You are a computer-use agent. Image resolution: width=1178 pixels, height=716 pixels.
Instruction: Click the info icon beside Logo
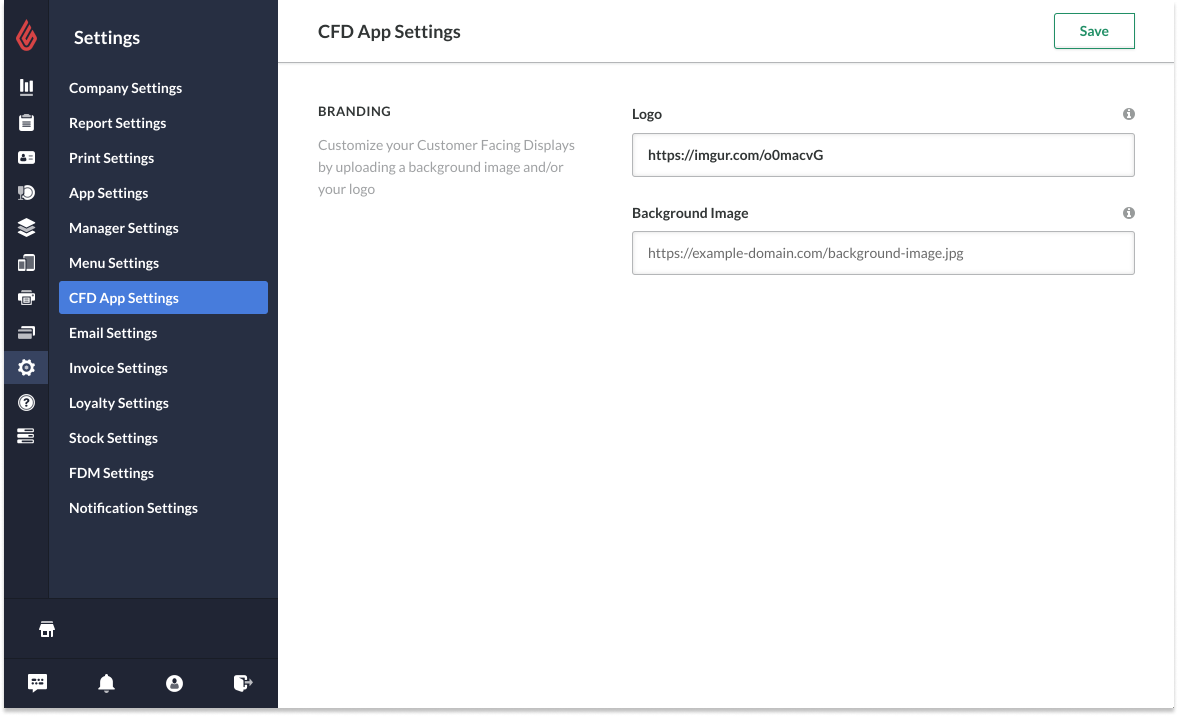(x=1128, y=114)
